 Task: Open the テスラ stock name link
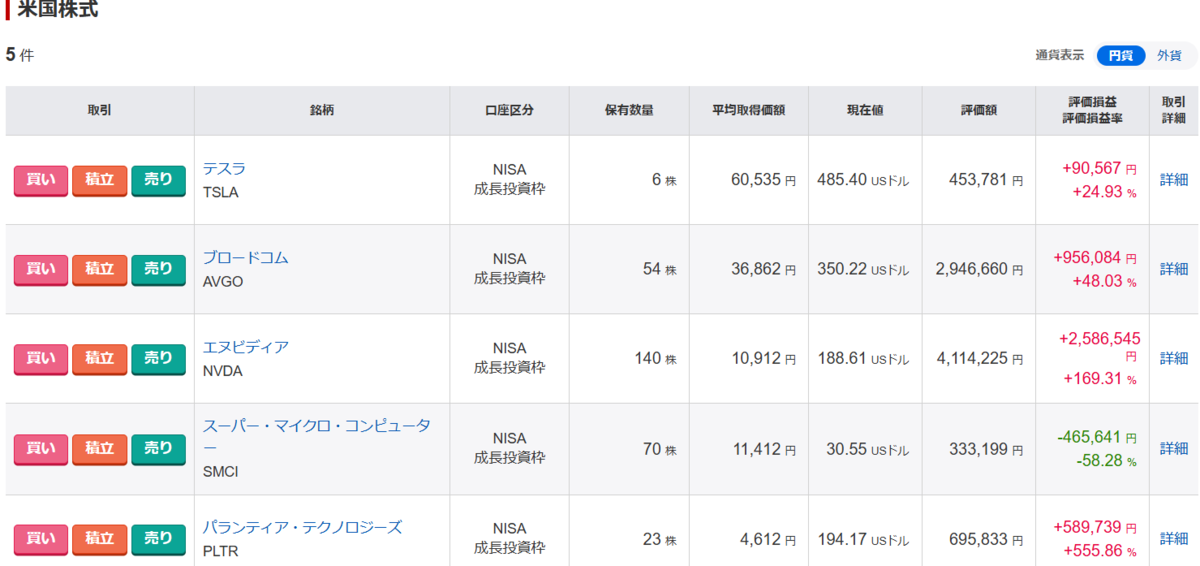224,169
